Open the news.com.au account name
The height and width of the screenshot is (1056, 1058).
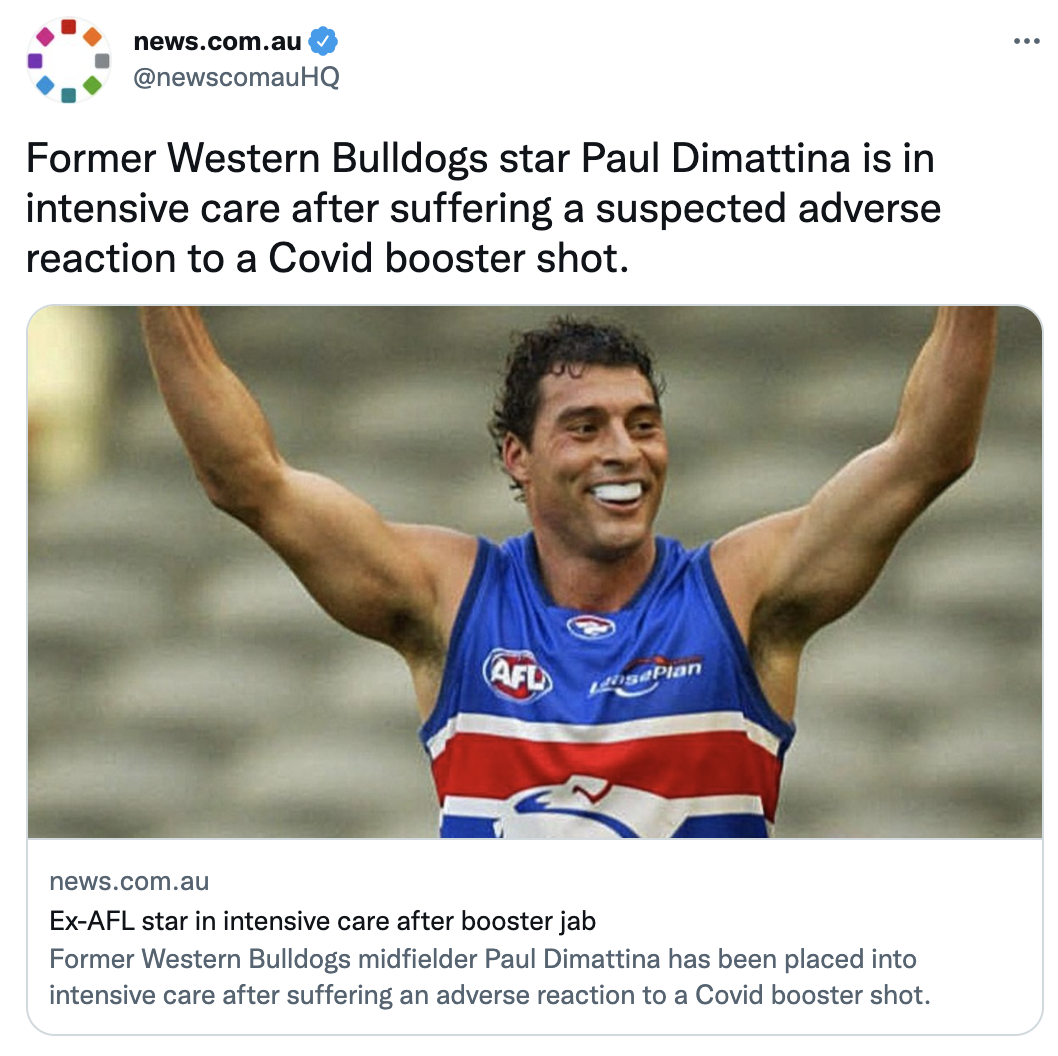click(x=217, y=42)
